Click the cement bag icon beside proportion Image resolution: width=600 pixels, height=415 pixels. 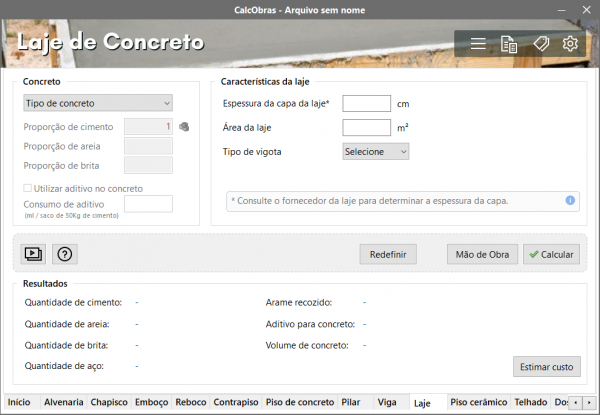184,127
